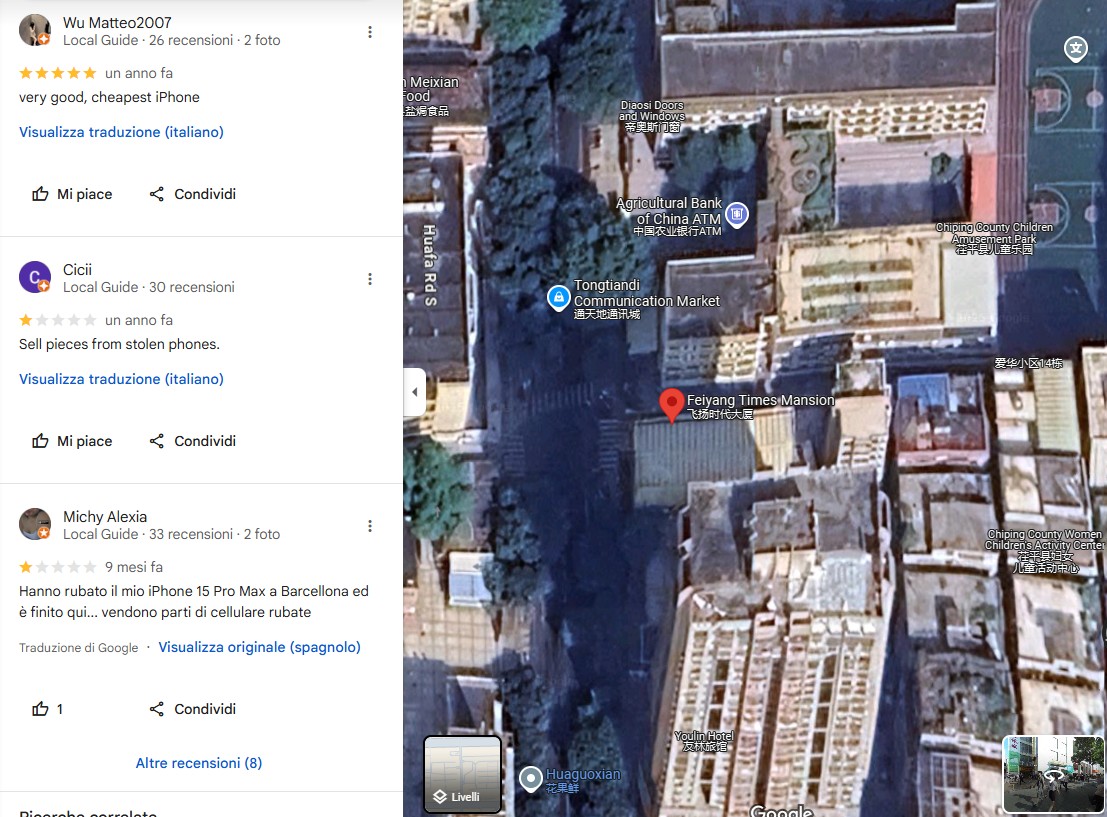Click the Wu Matteo2007 reviewer name
The height and width of the screenshot is (817, 1107).
point(117,23)
